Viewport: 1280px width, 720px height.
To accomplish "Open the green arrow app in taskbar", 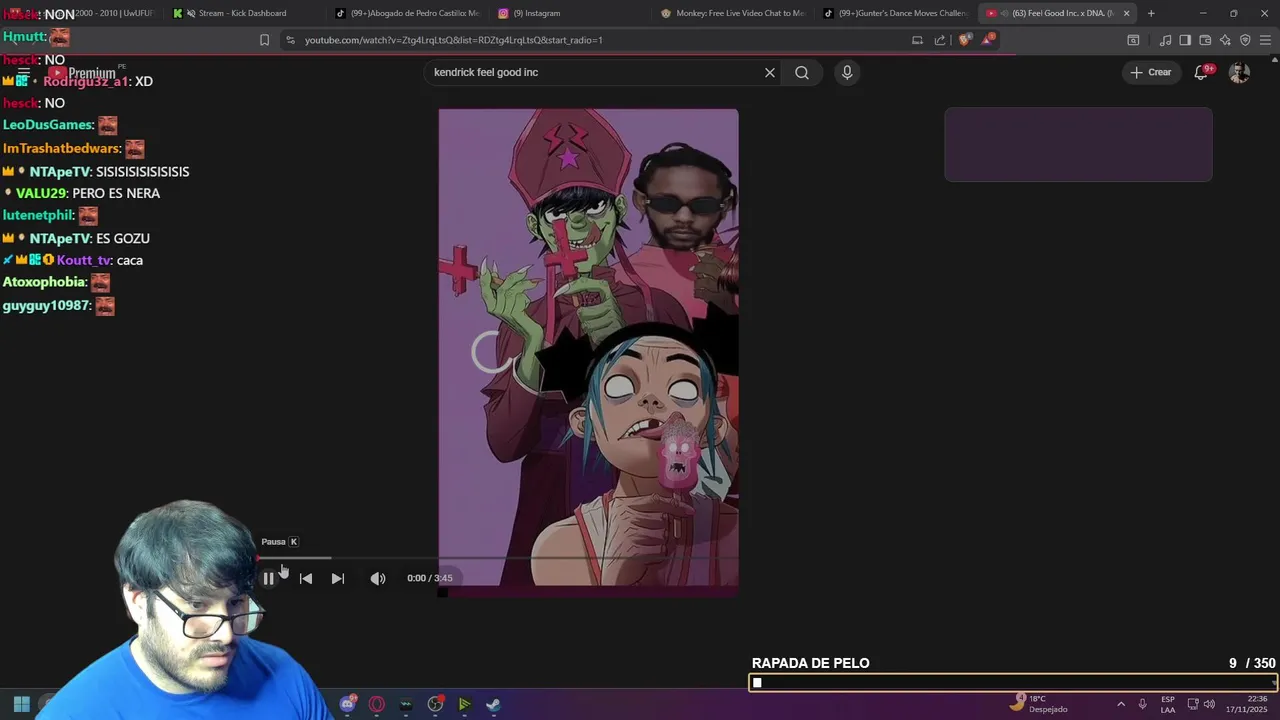I will [464, 704].
